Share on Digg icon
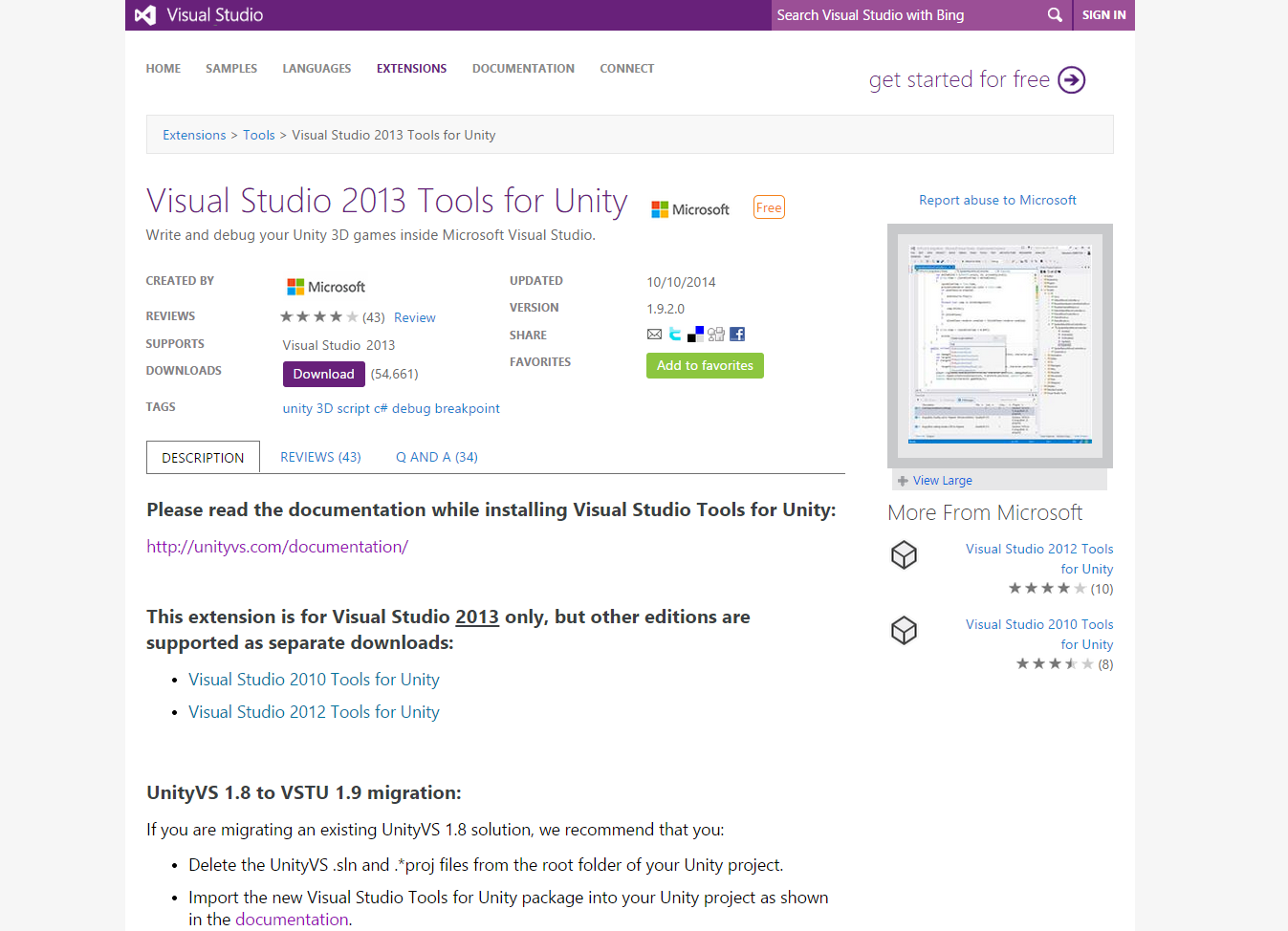The height and width of the screenshot is (931, 1288). tap(716, 334)
